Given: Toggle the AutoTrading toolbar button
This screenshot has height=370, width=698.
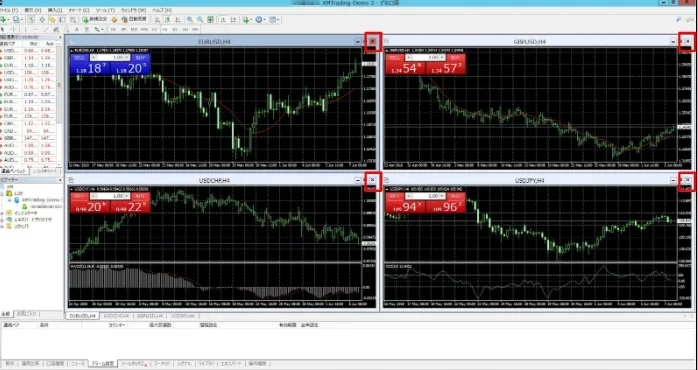Looking at the screenshot, I should coord(134,19).
